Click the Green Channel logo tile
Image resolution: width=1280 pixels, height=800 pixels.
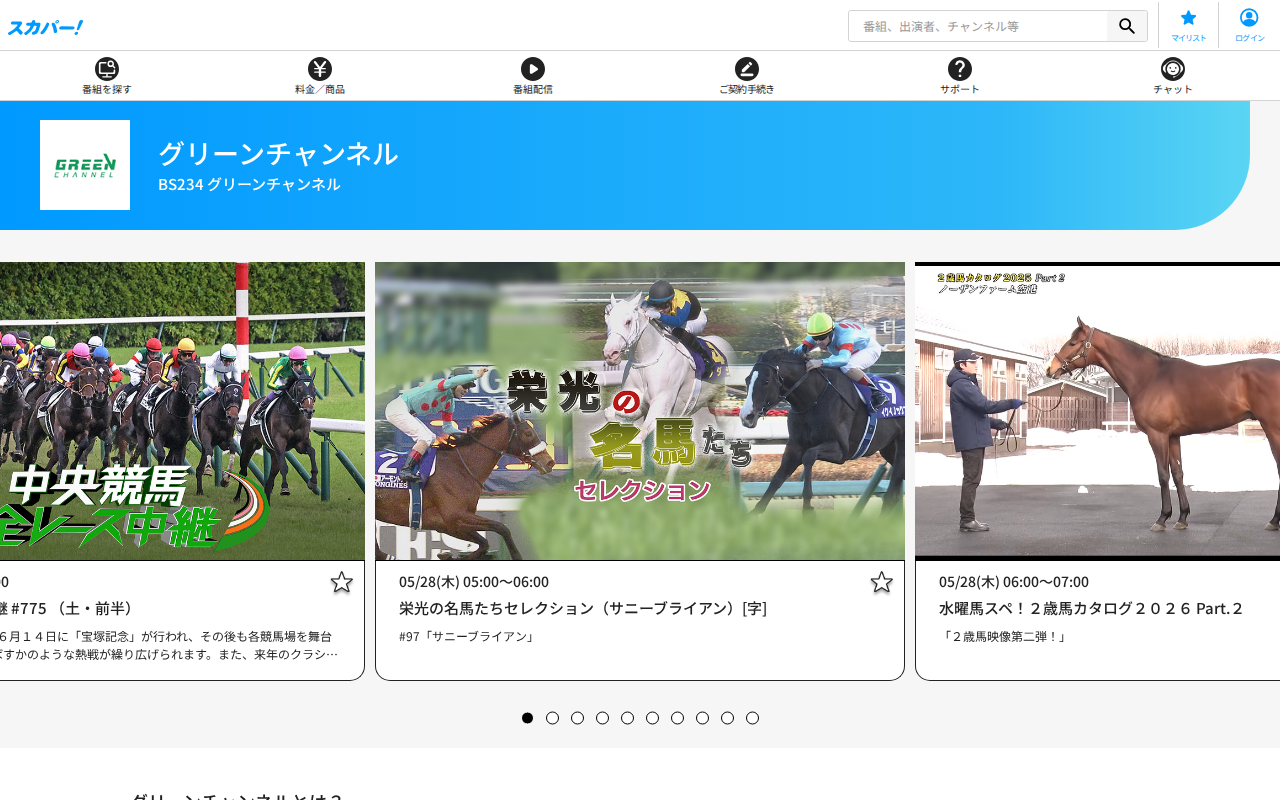tap(85, 165)
